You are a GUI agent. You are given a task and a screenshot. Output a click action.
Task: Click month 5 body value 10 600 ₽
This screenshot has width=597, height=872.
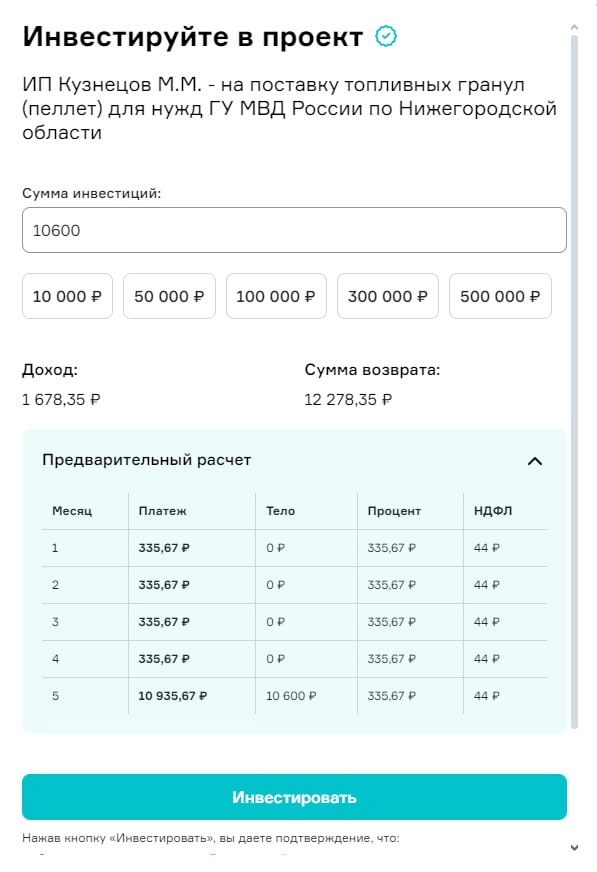[291, 696]
